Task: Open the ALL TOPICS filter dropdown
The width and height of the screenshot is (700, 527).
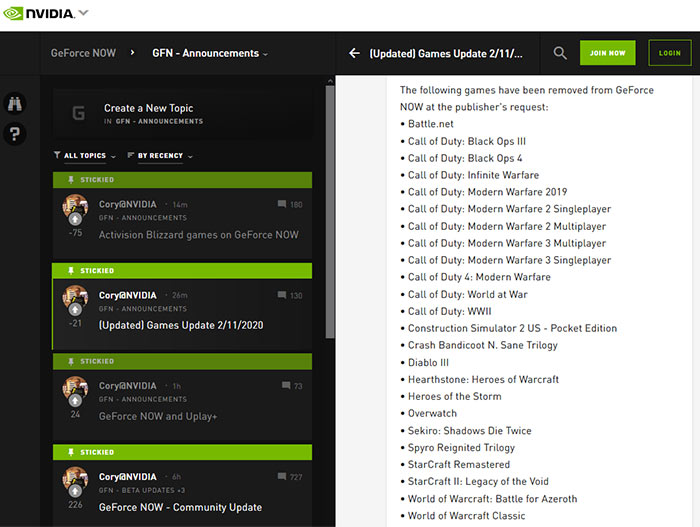Action: (x=85, y=155)
